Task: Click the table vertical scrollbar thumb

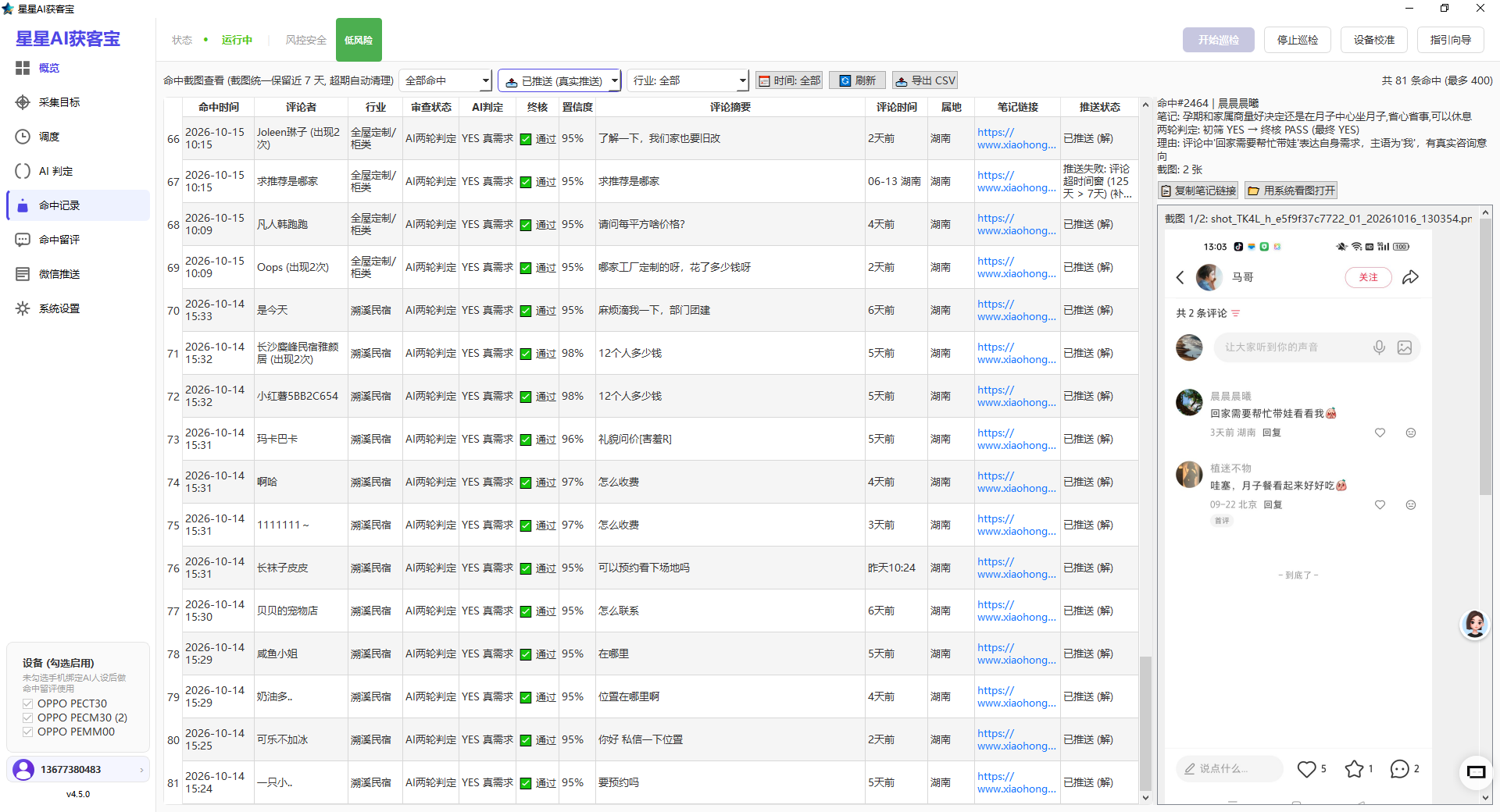Action: point(1145,722)
